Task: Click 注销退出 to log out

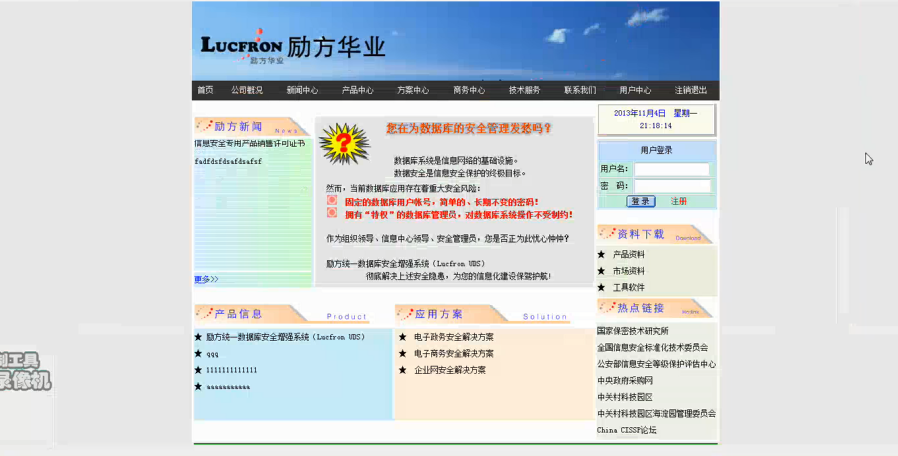Action: pyautogui.click(x=691, y=90)
